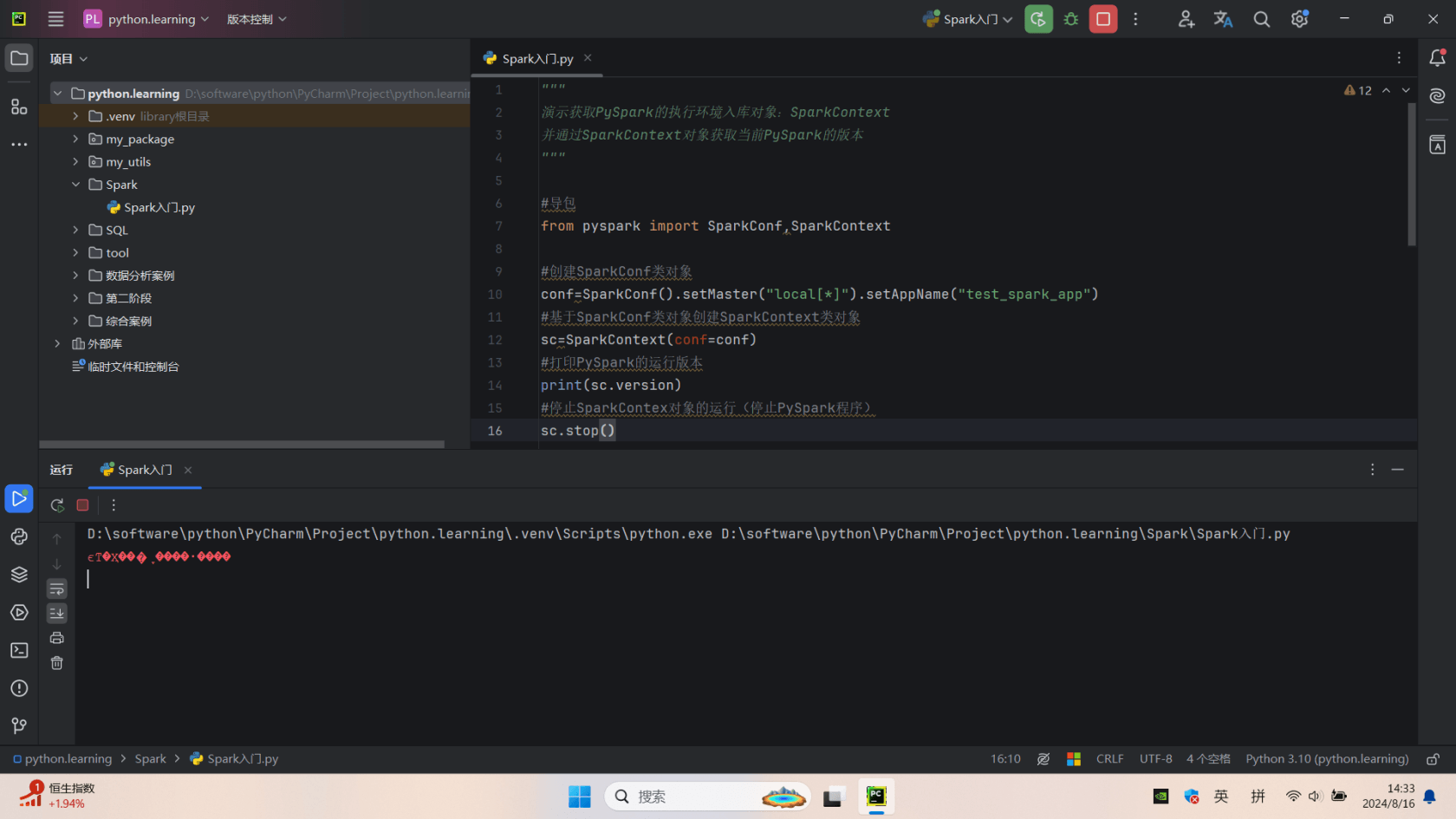This screenshot has width=1456, height=819.
Task: Expand the .venv folder
Action: (75, 116)
